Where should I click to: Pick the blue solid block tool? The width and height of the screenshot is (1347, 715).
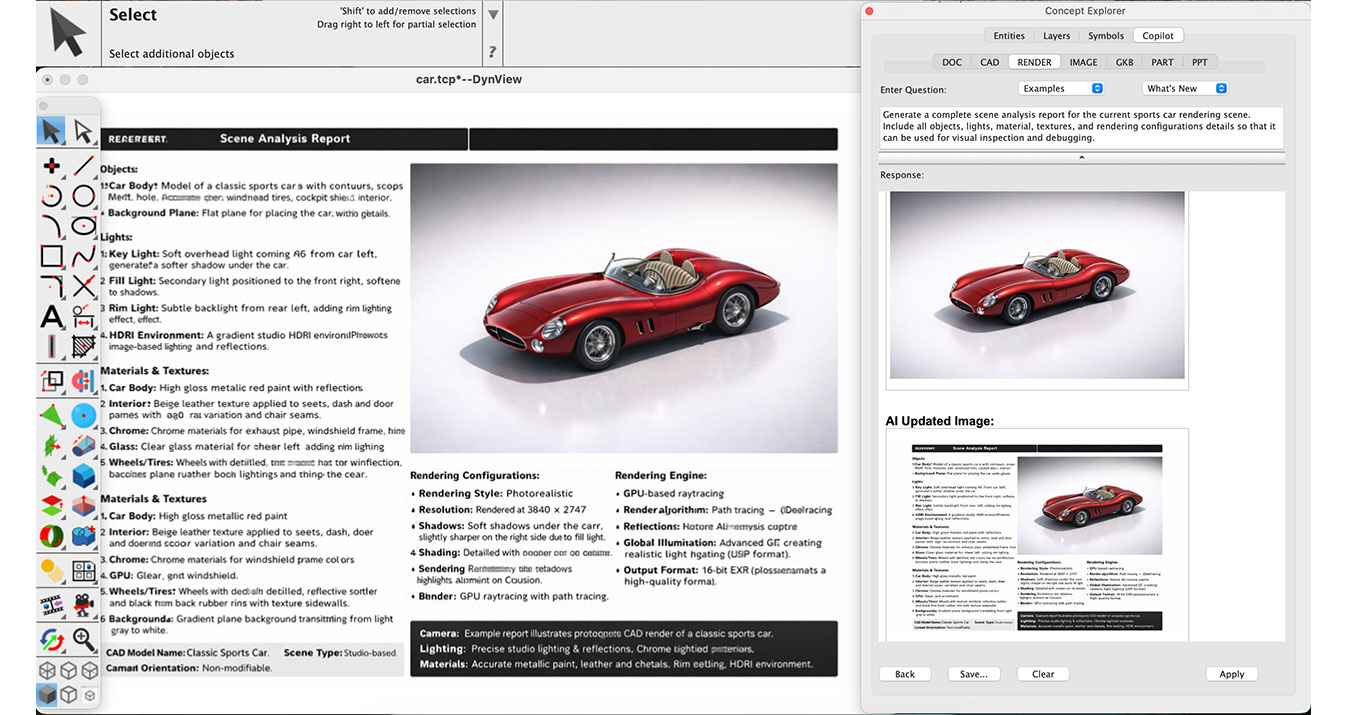click(83, 475)
